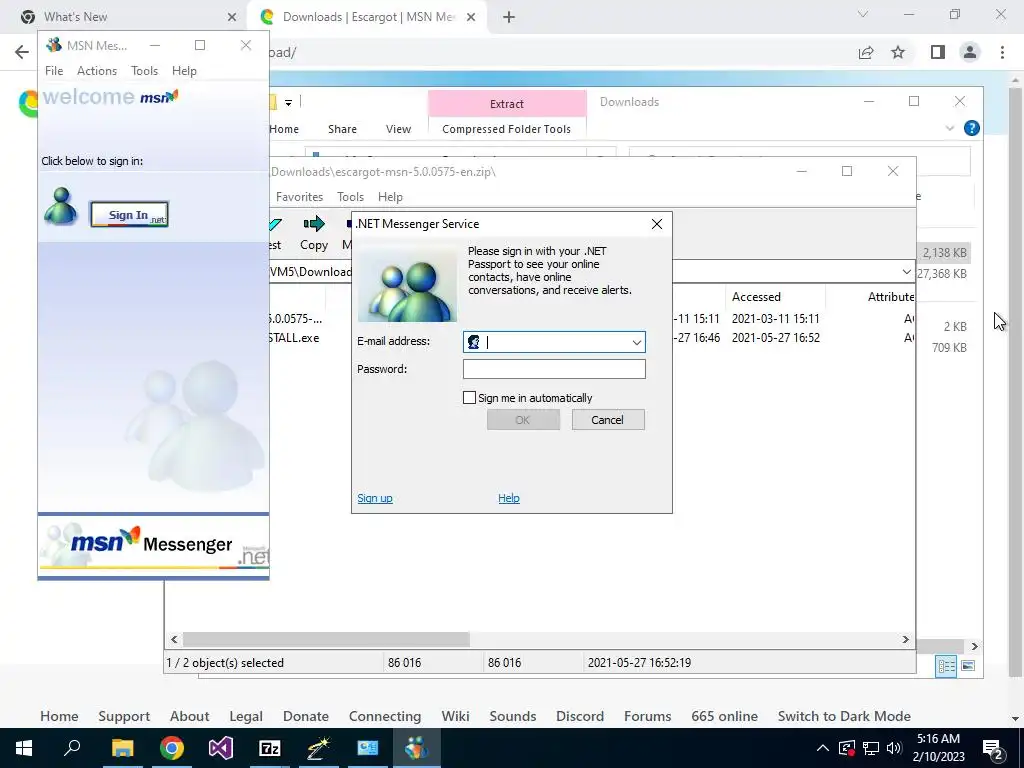Expand the tab search chevron in Chrome
Viewport: 1024px width, 768px height.
[x=863, y=14]
